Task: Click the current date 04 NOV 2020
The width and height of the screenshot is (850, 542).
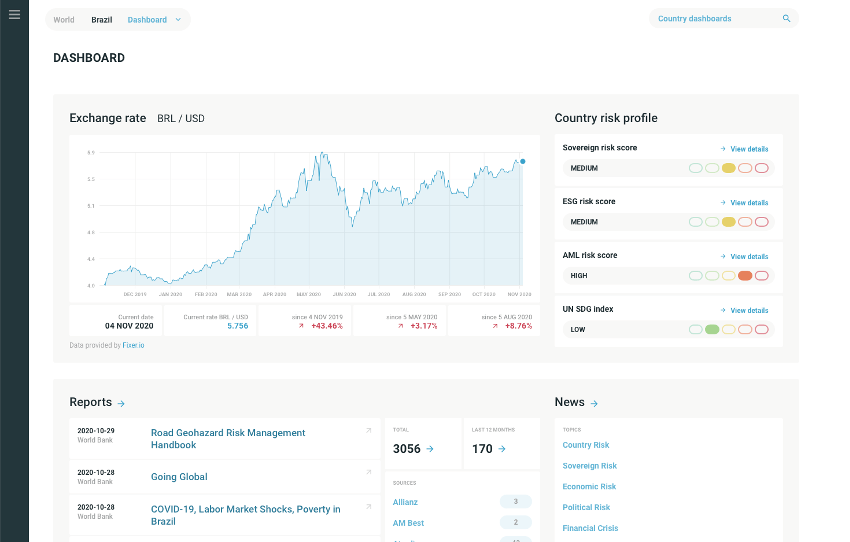Action: pos(129,326)
